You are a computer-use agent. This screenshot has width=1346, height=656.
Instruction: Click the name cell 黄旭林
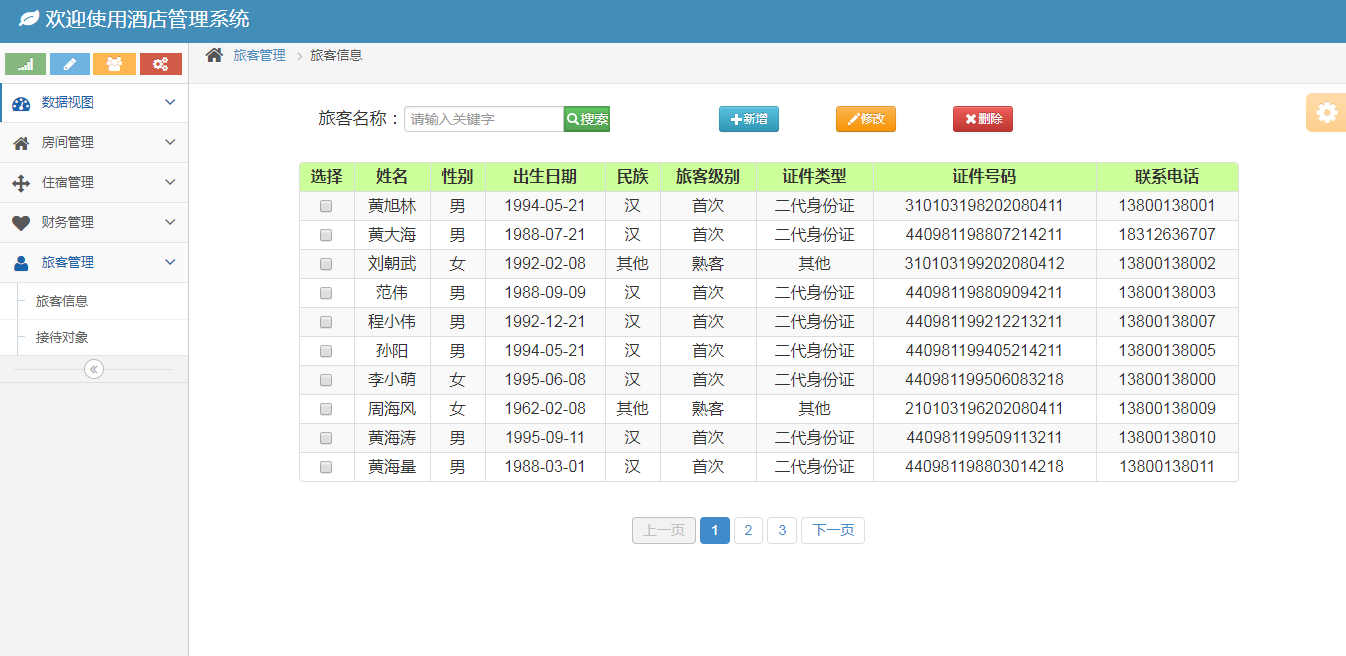coord(392,206)
